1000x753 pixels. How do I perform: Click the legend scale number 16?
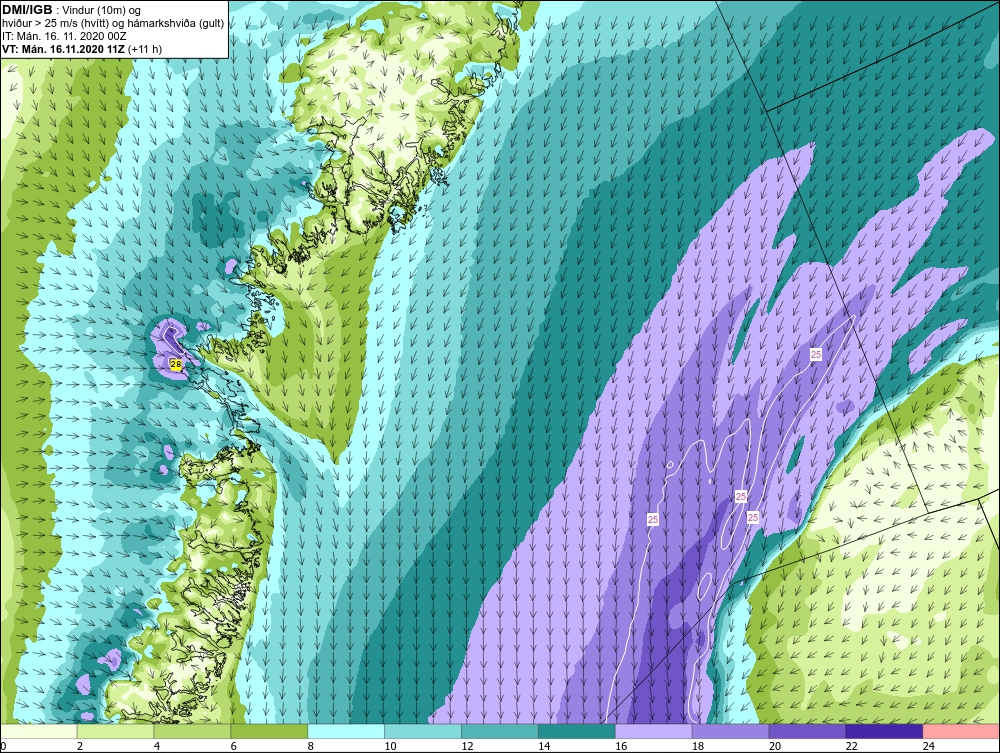pos(621,746)
